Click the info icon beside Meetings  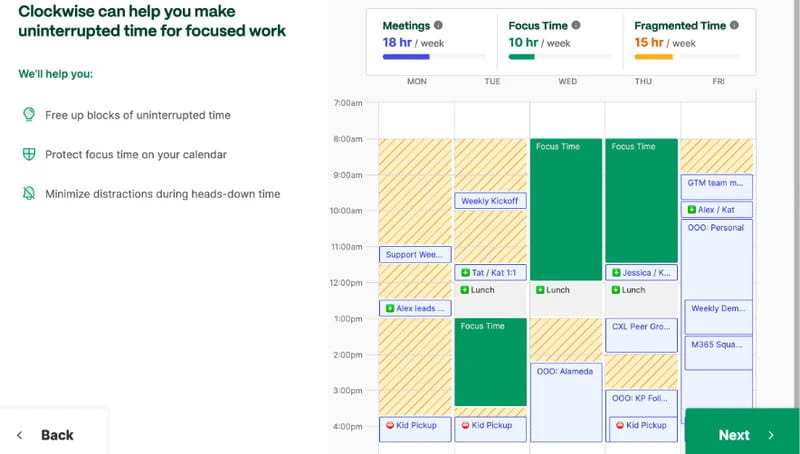click(438, 25)
